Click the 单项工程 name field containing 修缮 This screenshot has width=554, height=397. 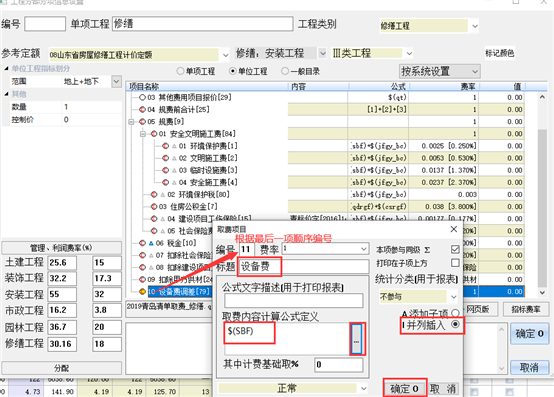(202, 24)
